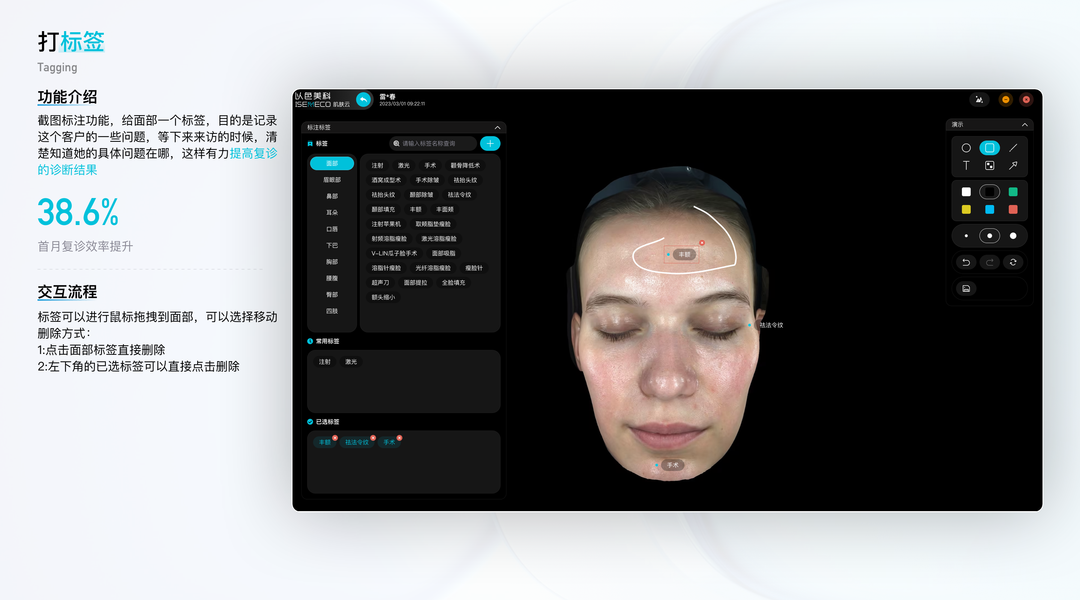Select the 全脸填充 tag

pyautogui.click(x=453, y=283)
